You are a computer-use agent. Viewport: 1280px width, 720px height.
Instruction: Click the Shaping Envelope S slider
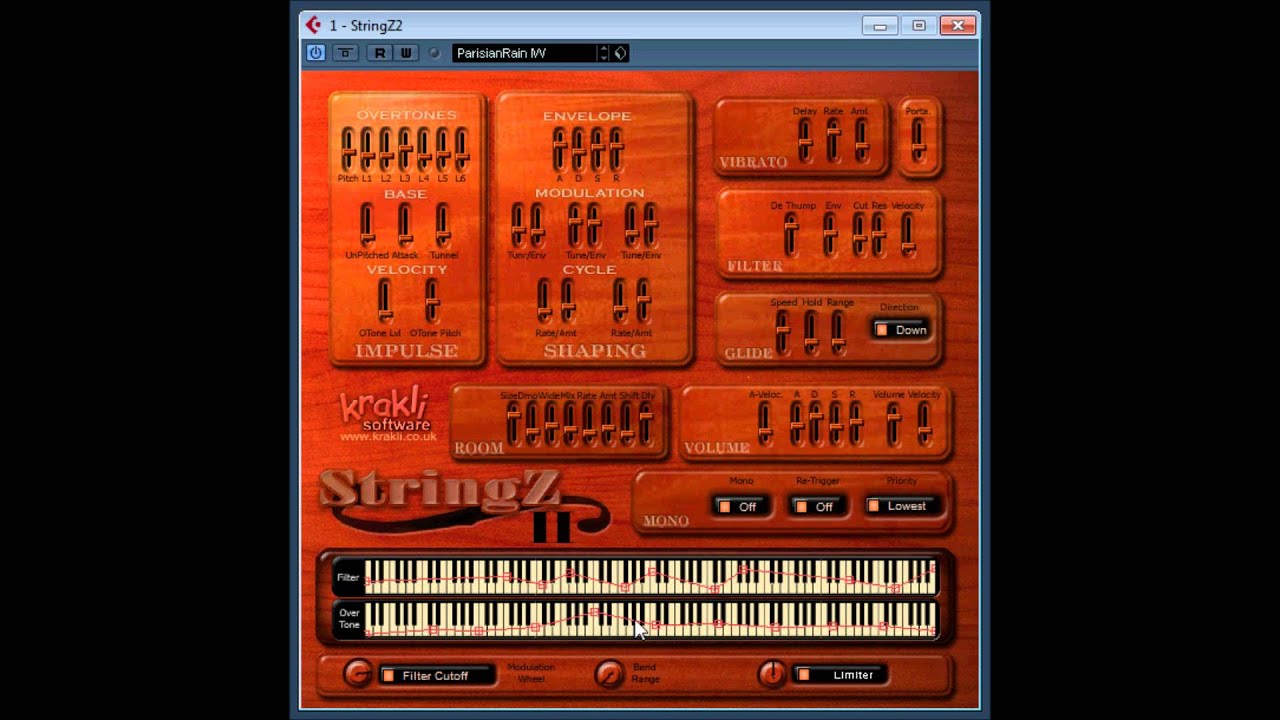tap(597, 149)
